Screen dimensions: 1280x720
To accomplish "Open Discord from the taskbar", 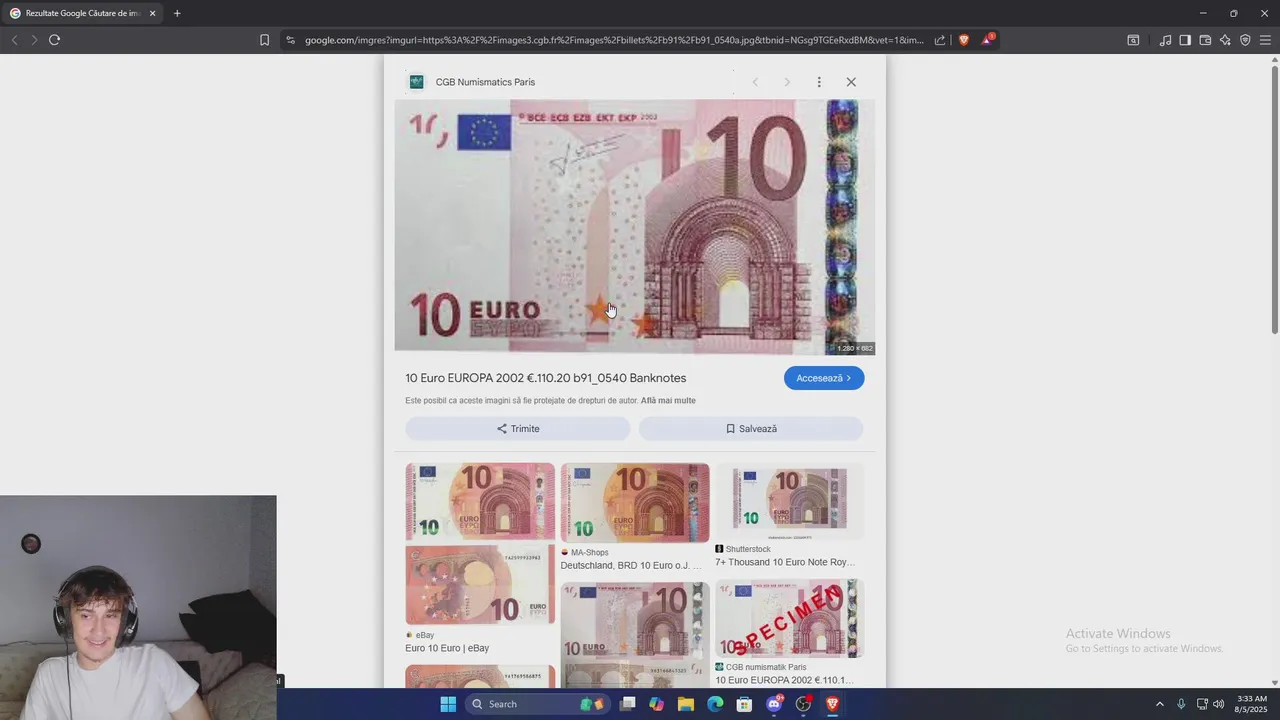I will (x=774, y=704).
